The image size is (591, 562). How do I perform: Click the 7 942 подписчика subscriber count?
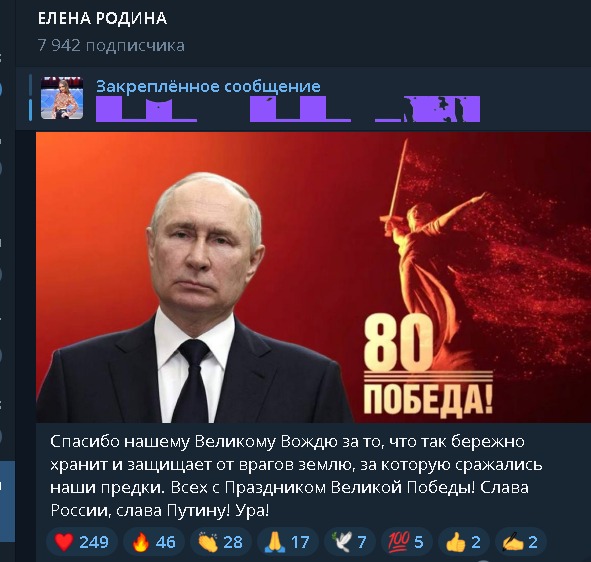[111, 46]
